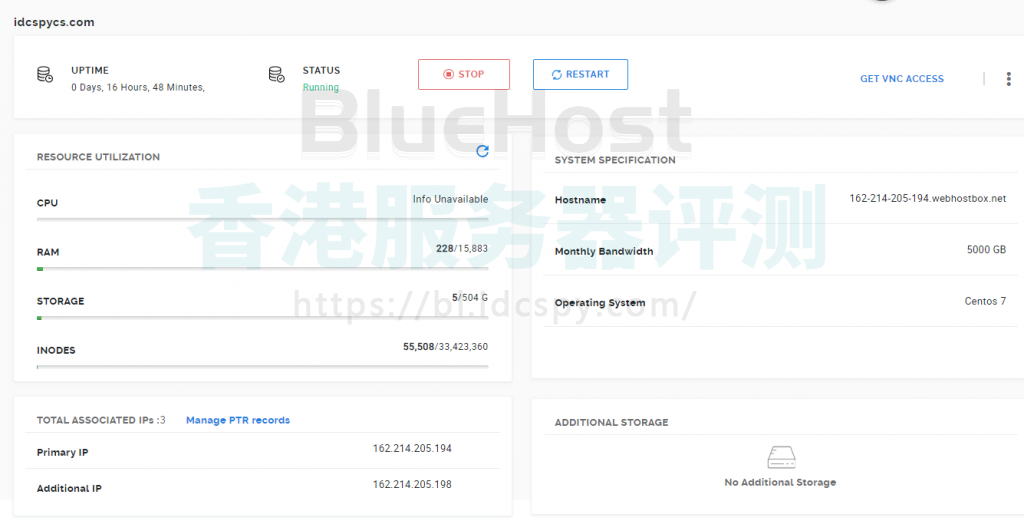The image size is (1024, 521).
Task: Click the Hostname label
Action: (x=580, y=200)
